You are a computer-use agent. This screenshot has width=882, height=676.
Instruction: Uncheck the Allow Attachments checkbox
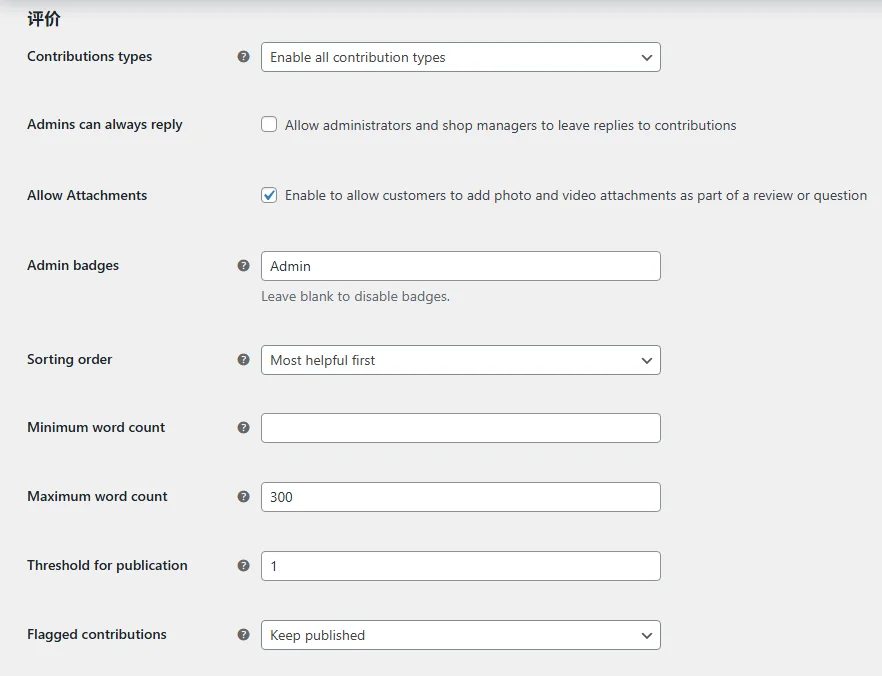[269, 195]
